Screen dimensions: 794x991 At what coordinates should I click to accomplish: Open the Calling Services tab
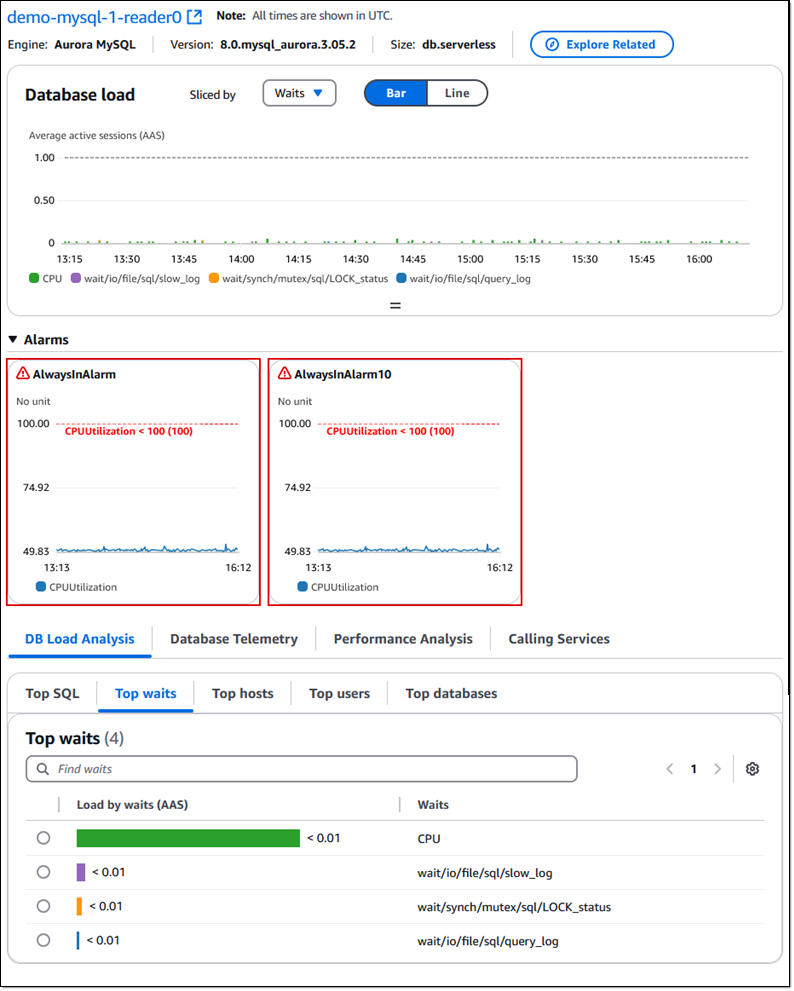coord(559,639)
